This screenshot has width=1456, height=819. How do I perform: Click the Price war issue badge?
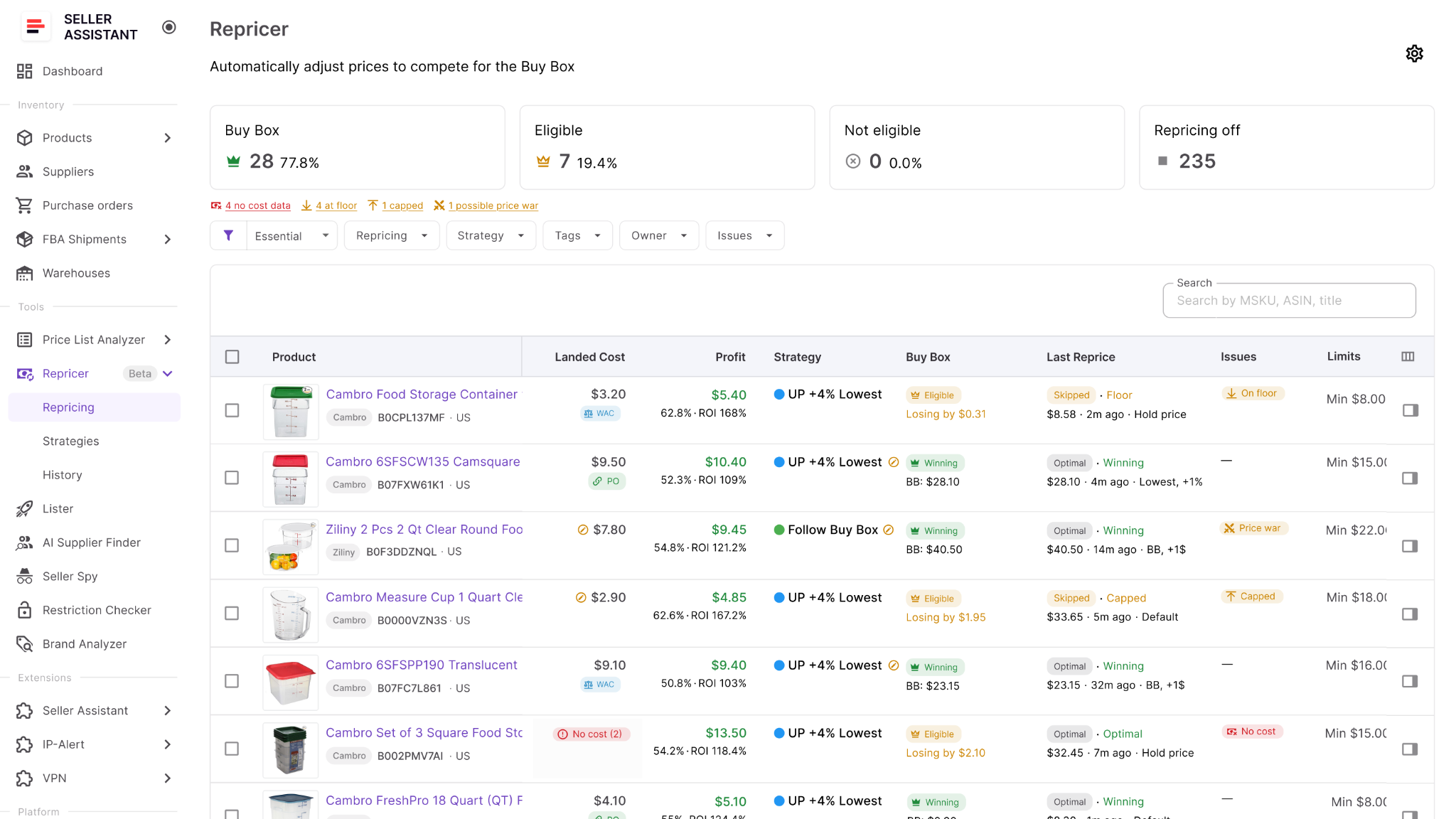click(1253, 528)
